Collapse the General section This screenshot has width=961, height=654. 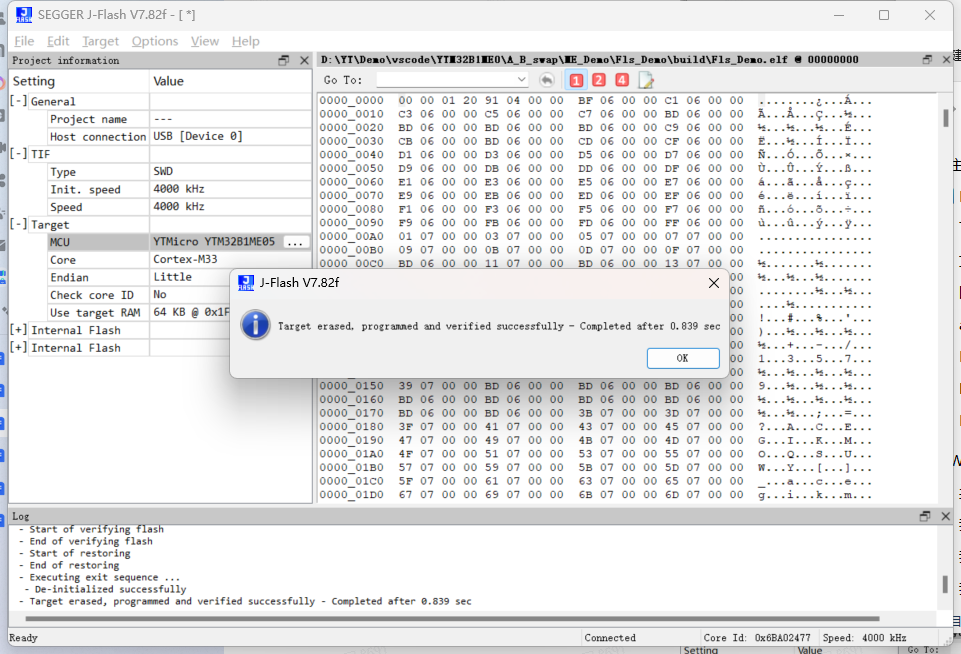pyautogui.click(x=18, y=101)
